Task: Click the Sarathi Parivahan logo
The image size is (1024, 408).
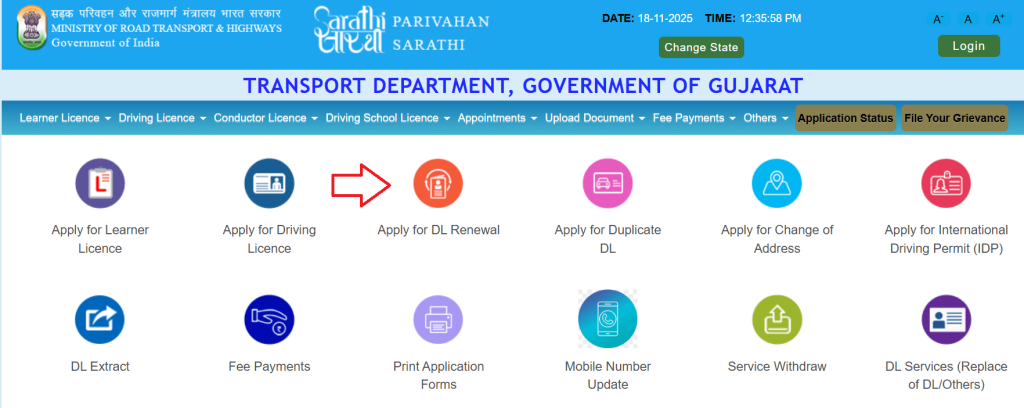Action: coord(400,30)
